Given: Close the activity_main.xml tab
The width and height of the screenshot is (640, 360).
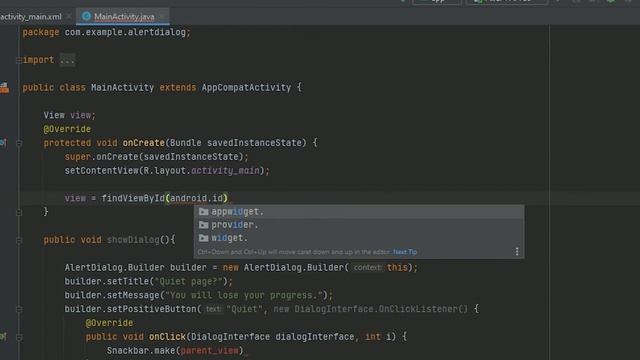Looking at the screenshot, I should pyautogui.click(x=69, y=17).
